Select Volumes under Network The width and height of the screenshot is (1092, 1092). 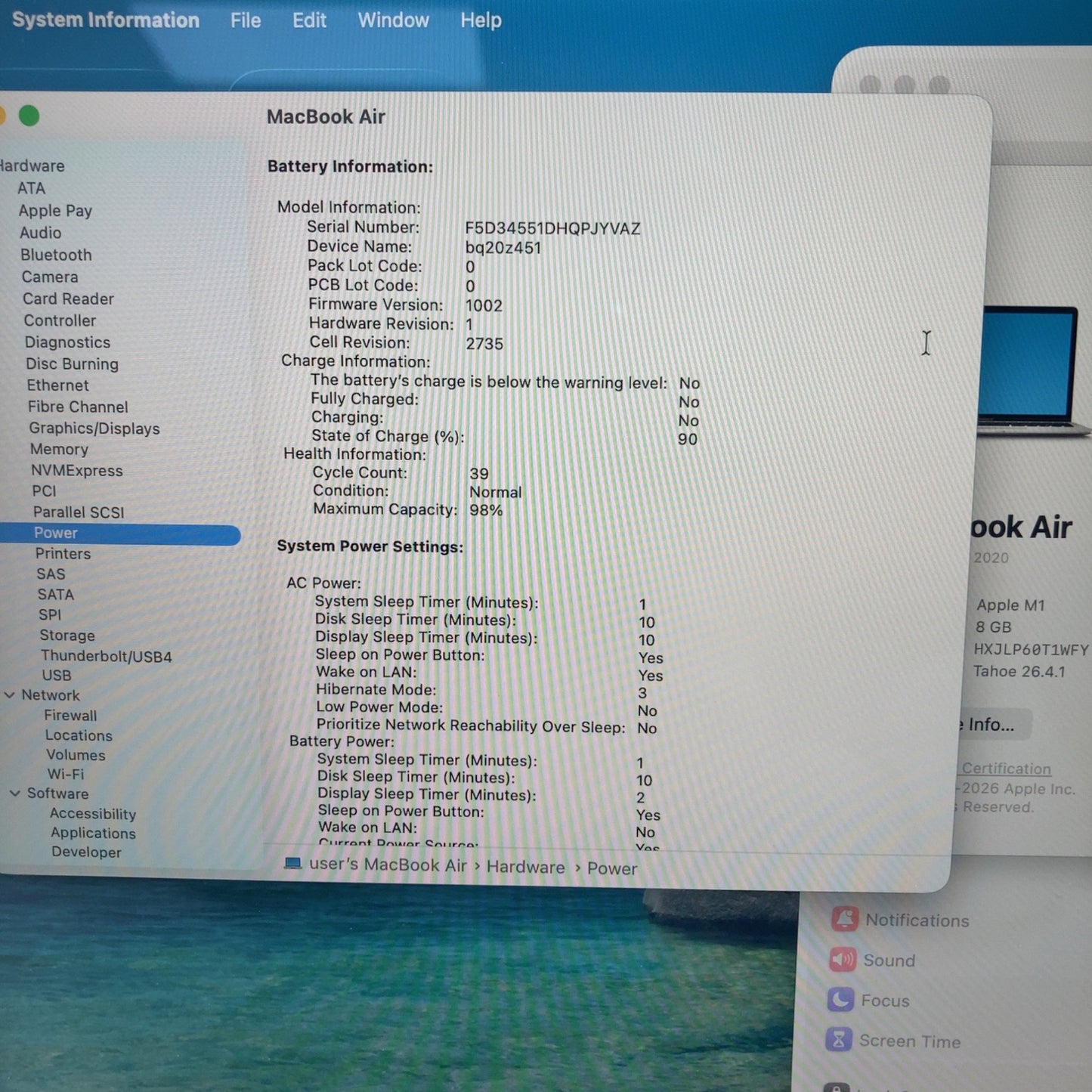pos(76,755)
